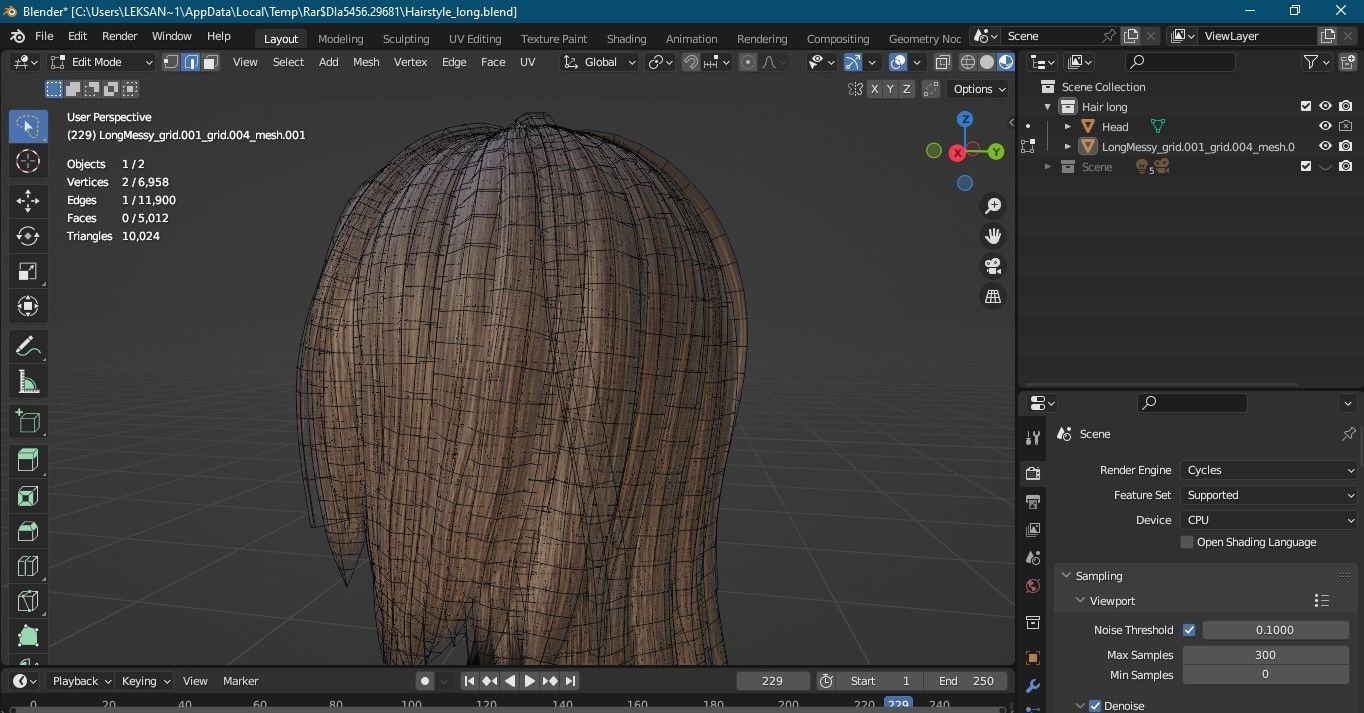This screenshot has width=1364, height=713.
Task: Activate the Rotate tool
Action: coord(28,236)
